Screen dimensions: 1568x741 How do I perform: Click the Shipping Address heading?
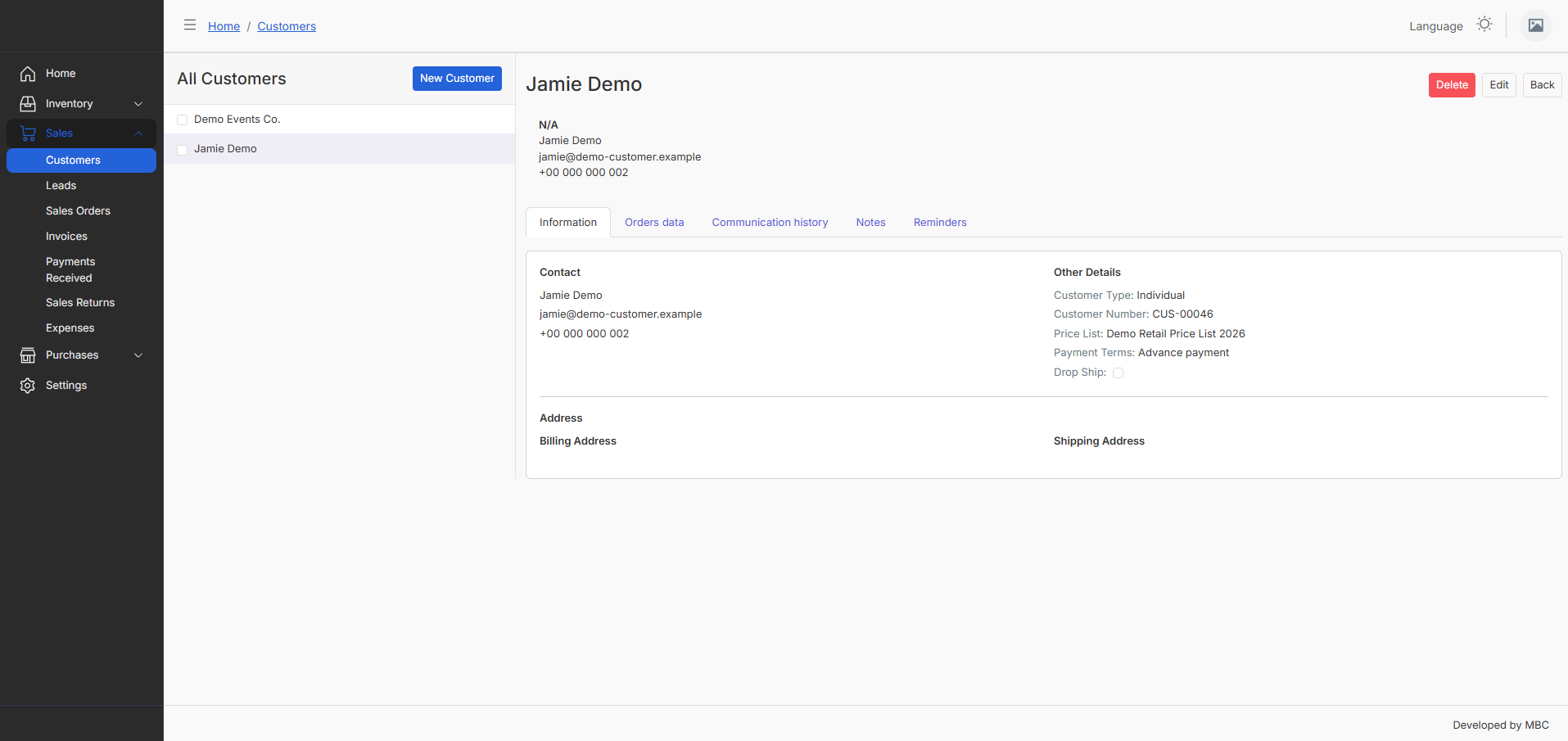tap(1099, 441)
